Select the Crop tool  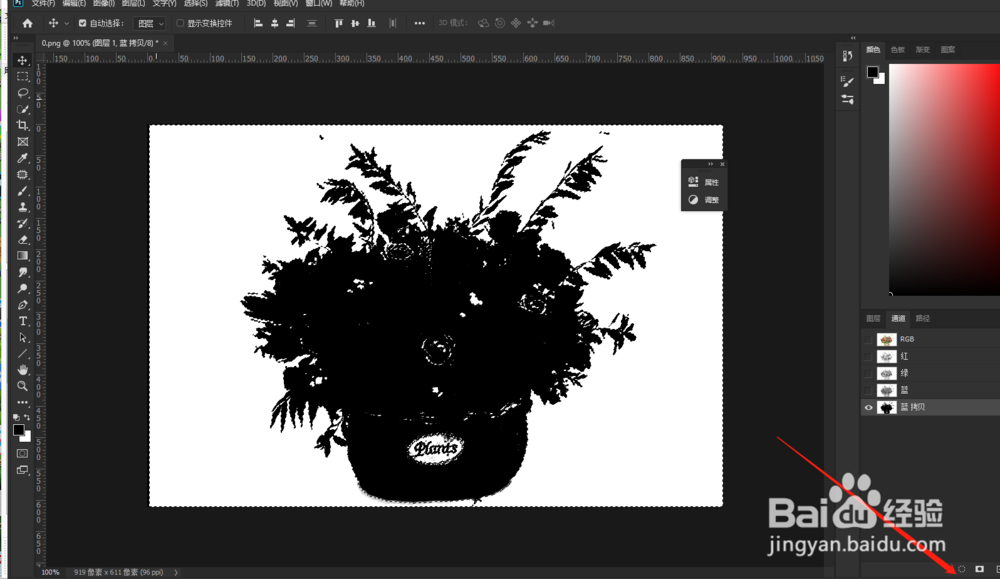click(x=22, y=126)
